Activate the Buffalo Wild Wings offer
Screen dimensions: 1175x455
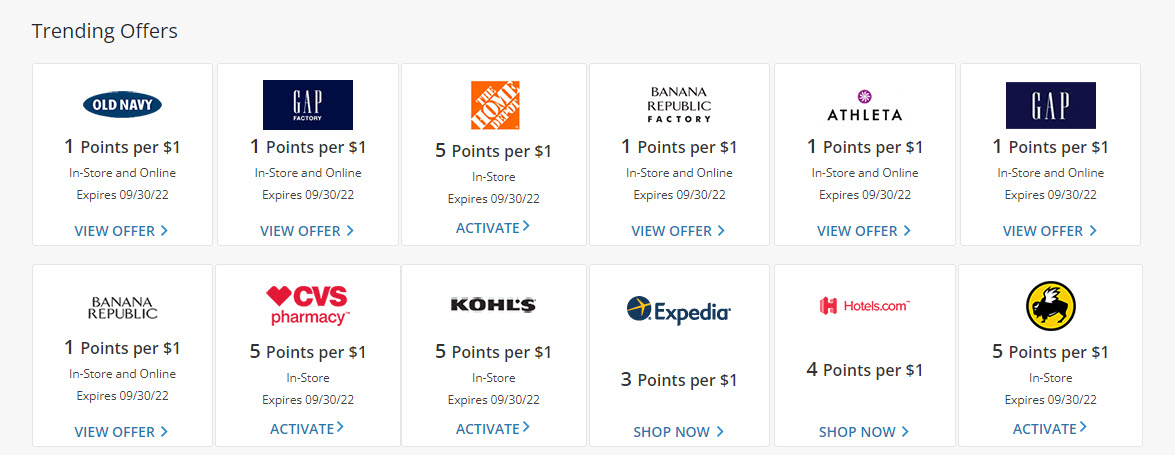coord(1050,429)
